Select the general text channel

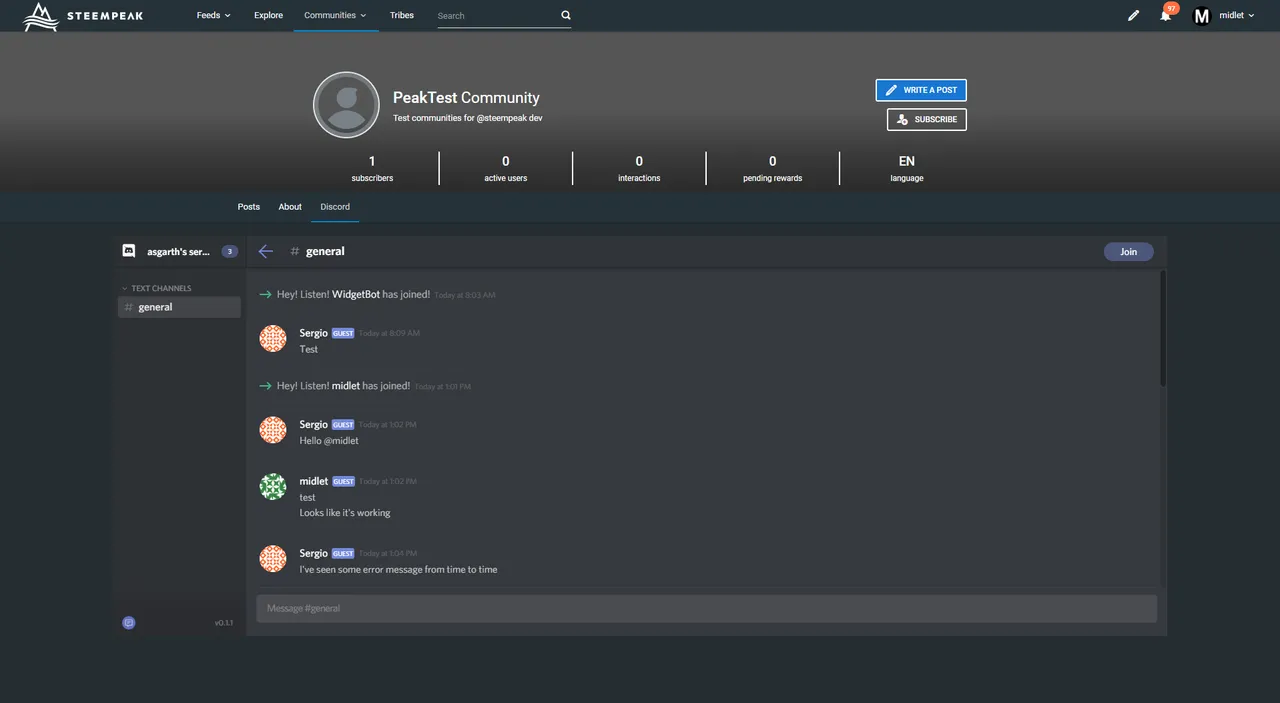179,307
